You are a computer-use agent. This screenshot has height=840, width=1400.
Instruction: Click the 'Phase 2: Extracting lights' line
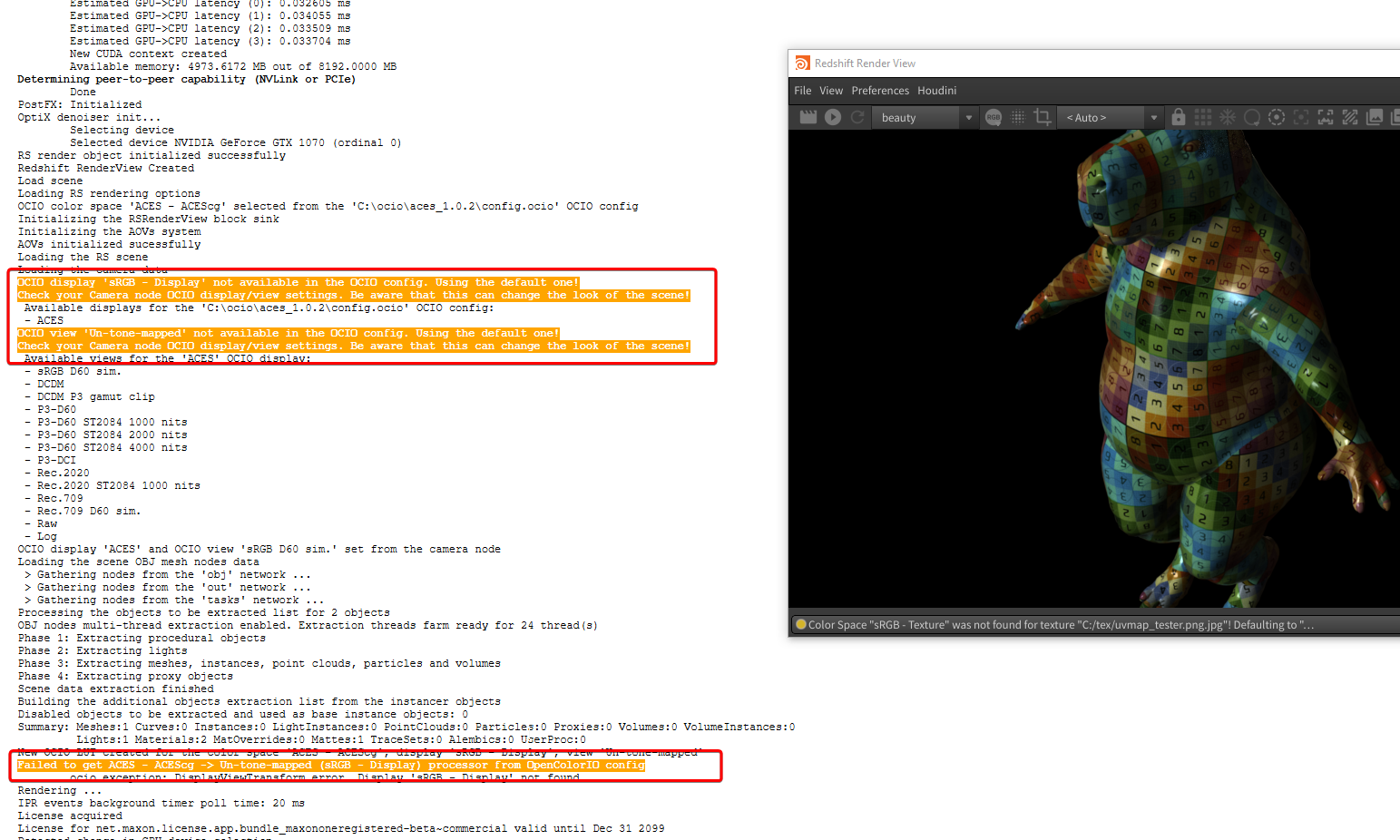[x=103, y=650]
